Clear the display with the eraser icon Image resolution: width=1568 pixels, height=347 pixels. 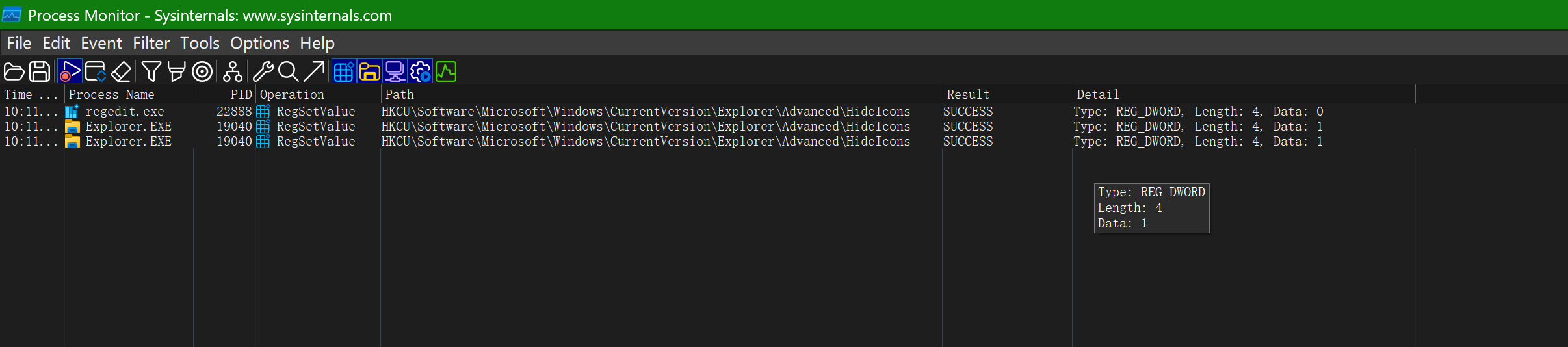click(x=121, y=71)
